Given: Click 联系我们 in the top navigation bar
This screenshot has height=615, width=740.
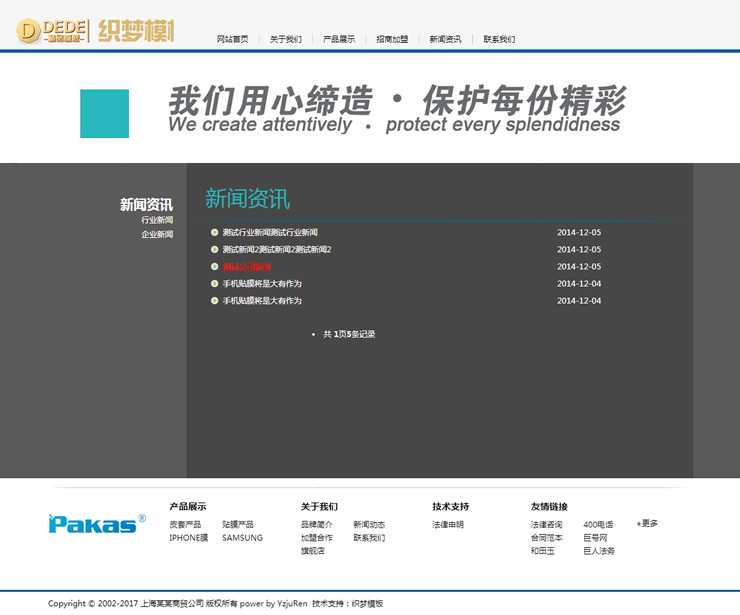Looking at the screenshot, I should click(x=499, y=40).
